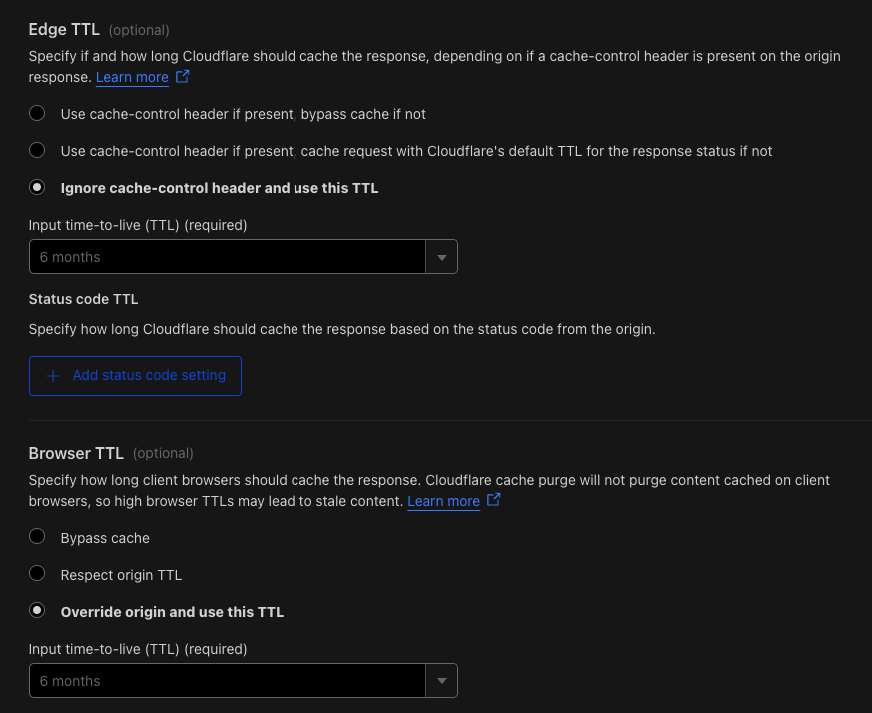Click the plus icon in Add status code setting

click(x=53, y=377)
